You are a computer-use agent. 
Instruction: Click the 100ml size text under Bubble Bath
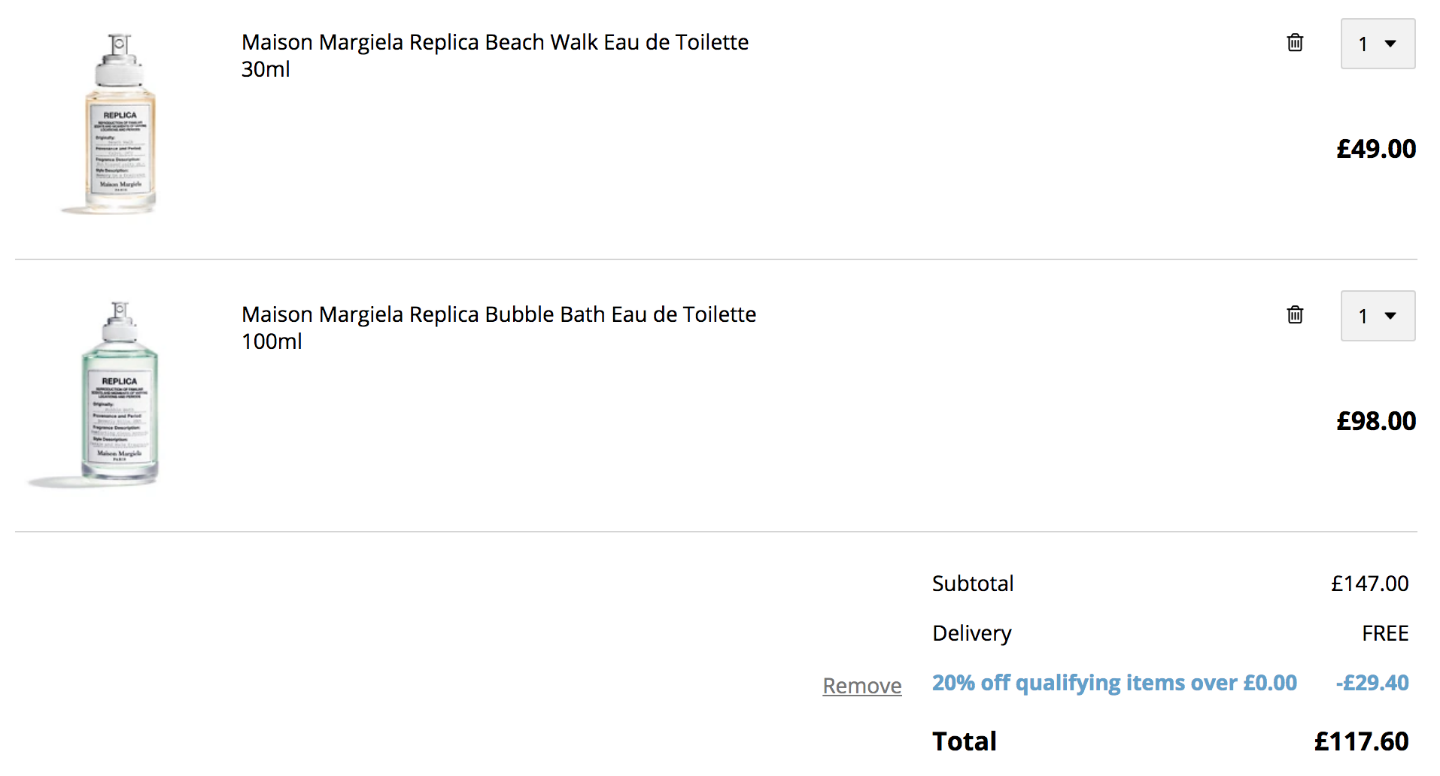pyautogui.click(x=272, y=342)
